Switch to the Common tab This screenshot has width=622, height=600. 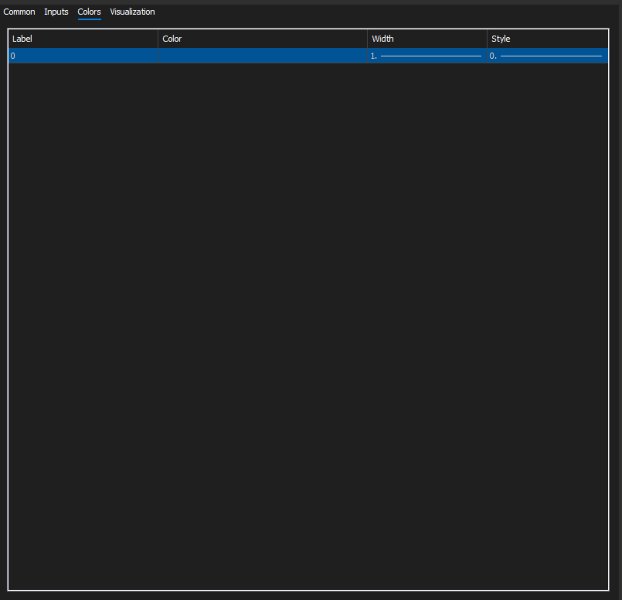(19, 12)
